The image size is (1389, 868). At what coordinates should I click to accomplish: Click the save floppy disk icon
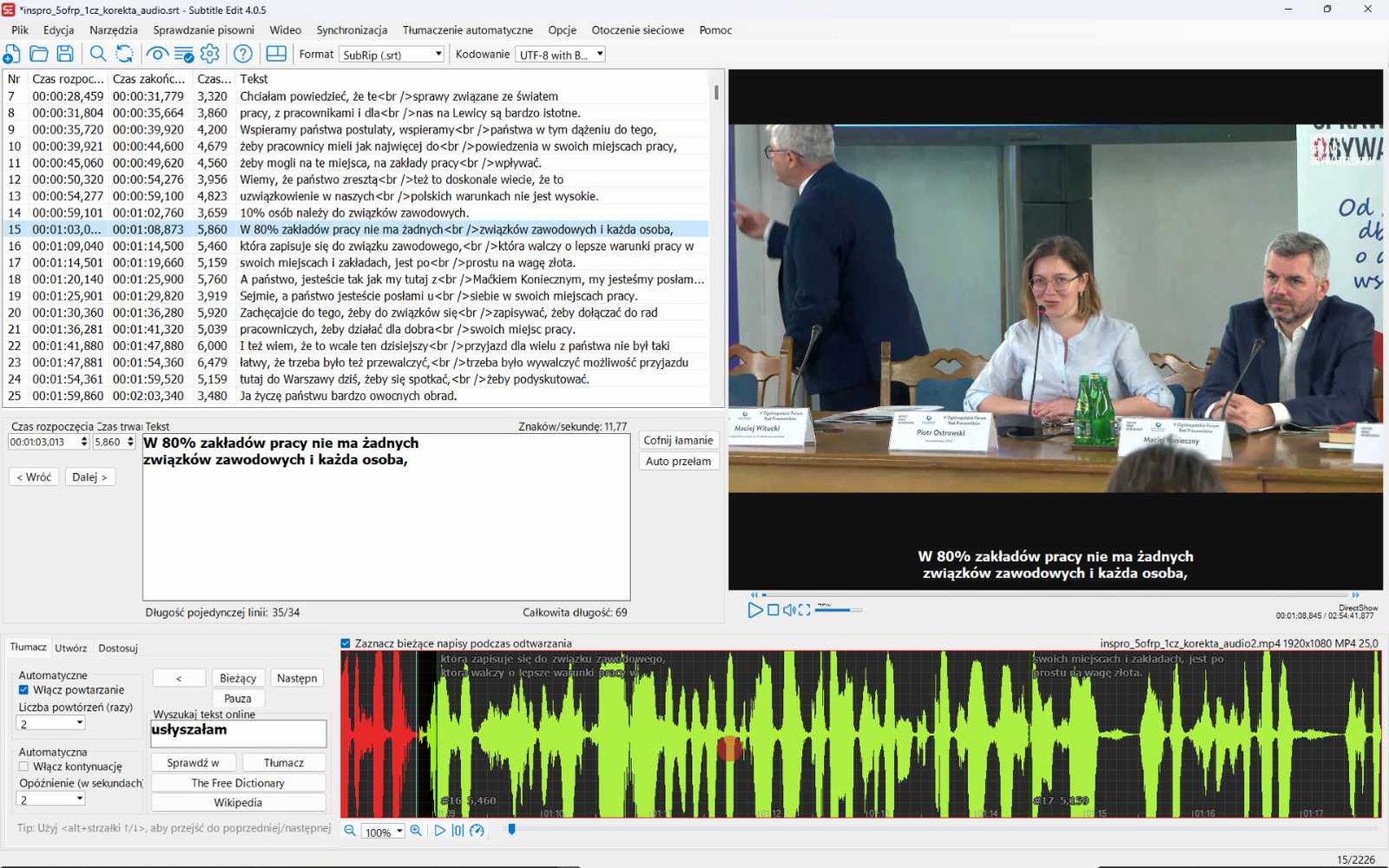pyautogui.click(x=65, y=54)
